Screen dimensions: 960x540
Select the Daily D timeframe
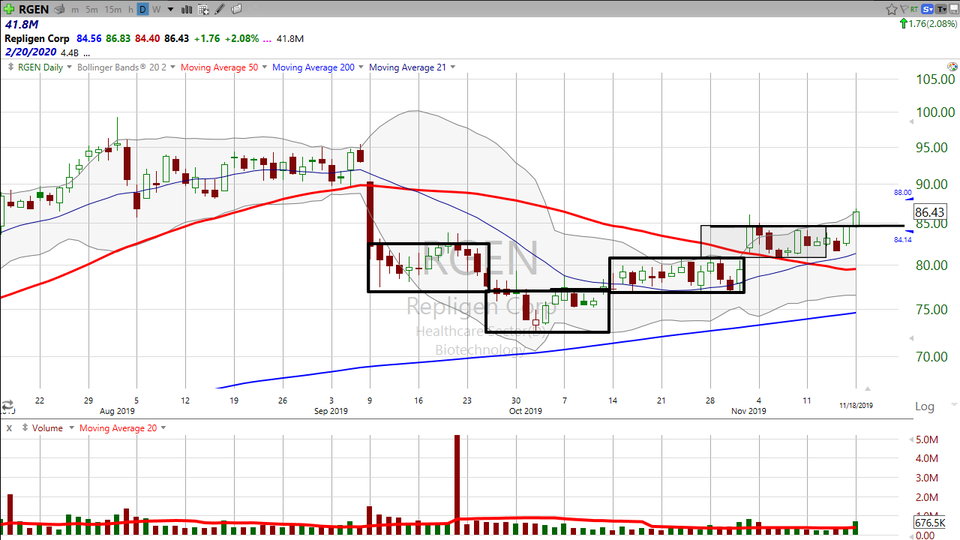tap(143, 9)
